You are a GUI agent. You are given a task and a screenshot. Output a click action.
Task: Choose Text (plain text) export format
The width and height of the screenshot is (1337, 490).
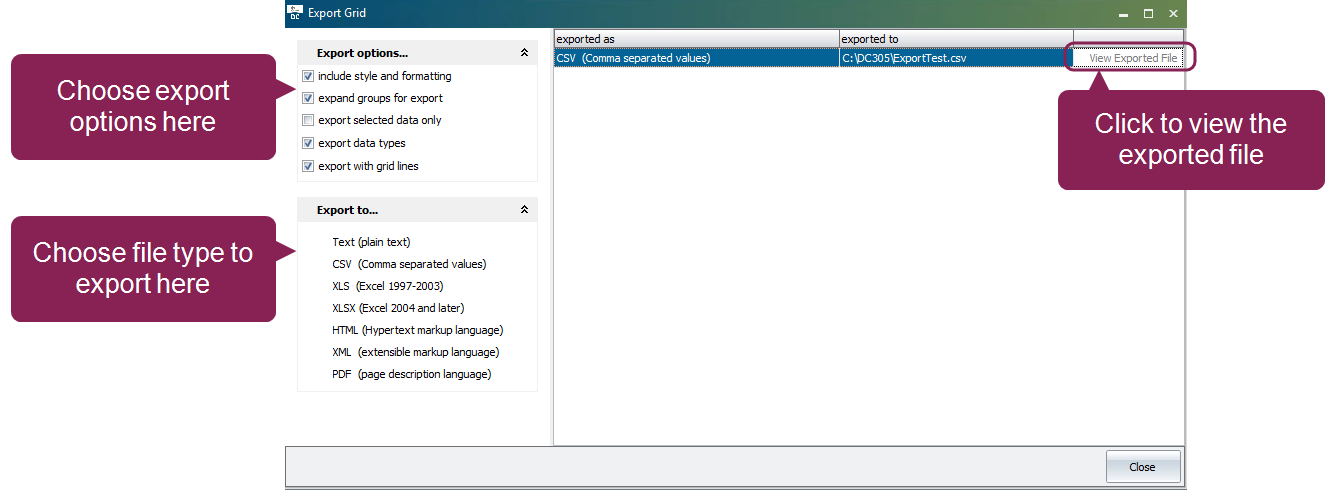pos(371,242)
